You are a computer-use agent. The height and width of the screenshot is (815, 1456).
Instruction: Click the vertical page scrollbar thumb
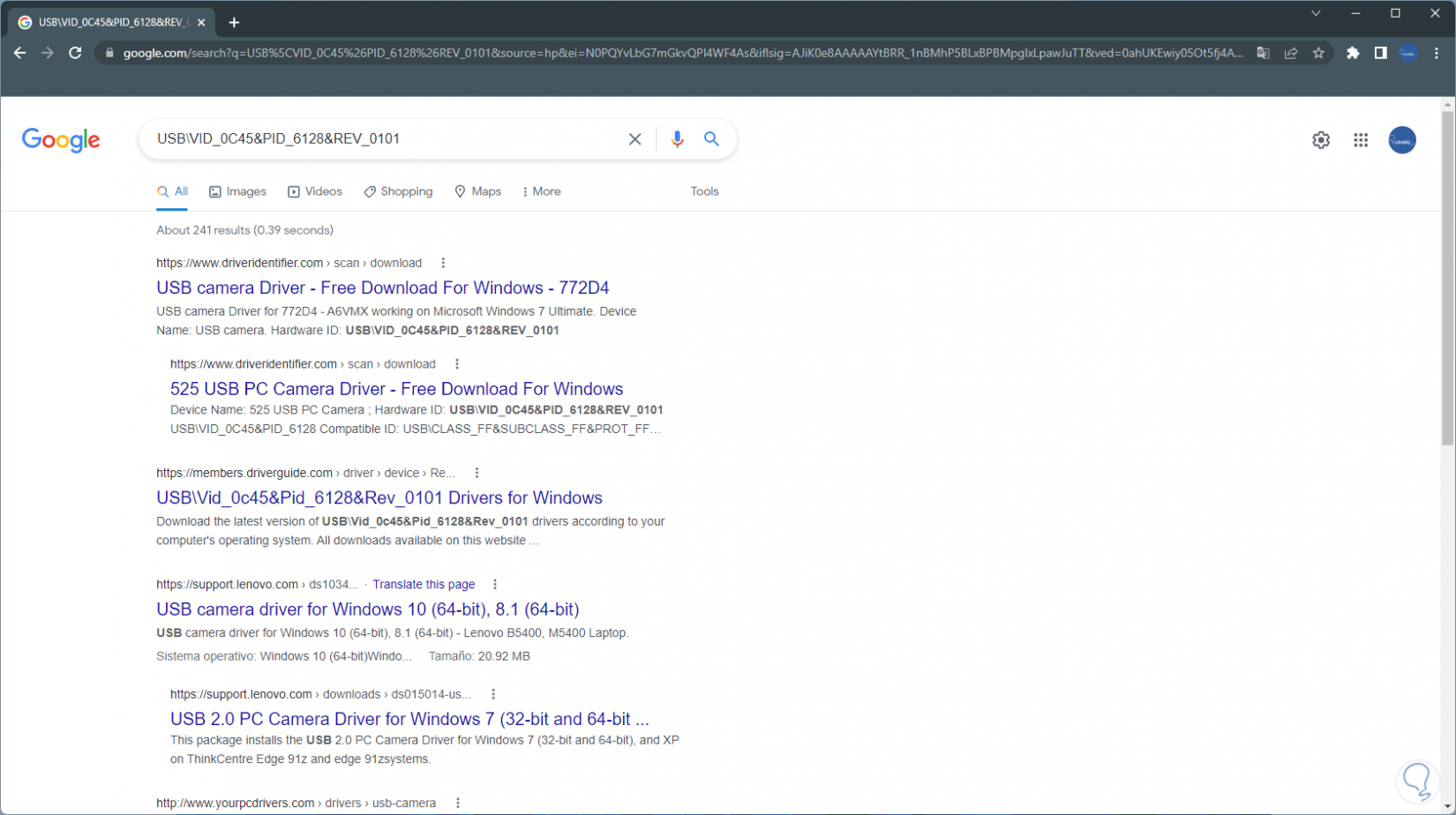point(1447,278)
